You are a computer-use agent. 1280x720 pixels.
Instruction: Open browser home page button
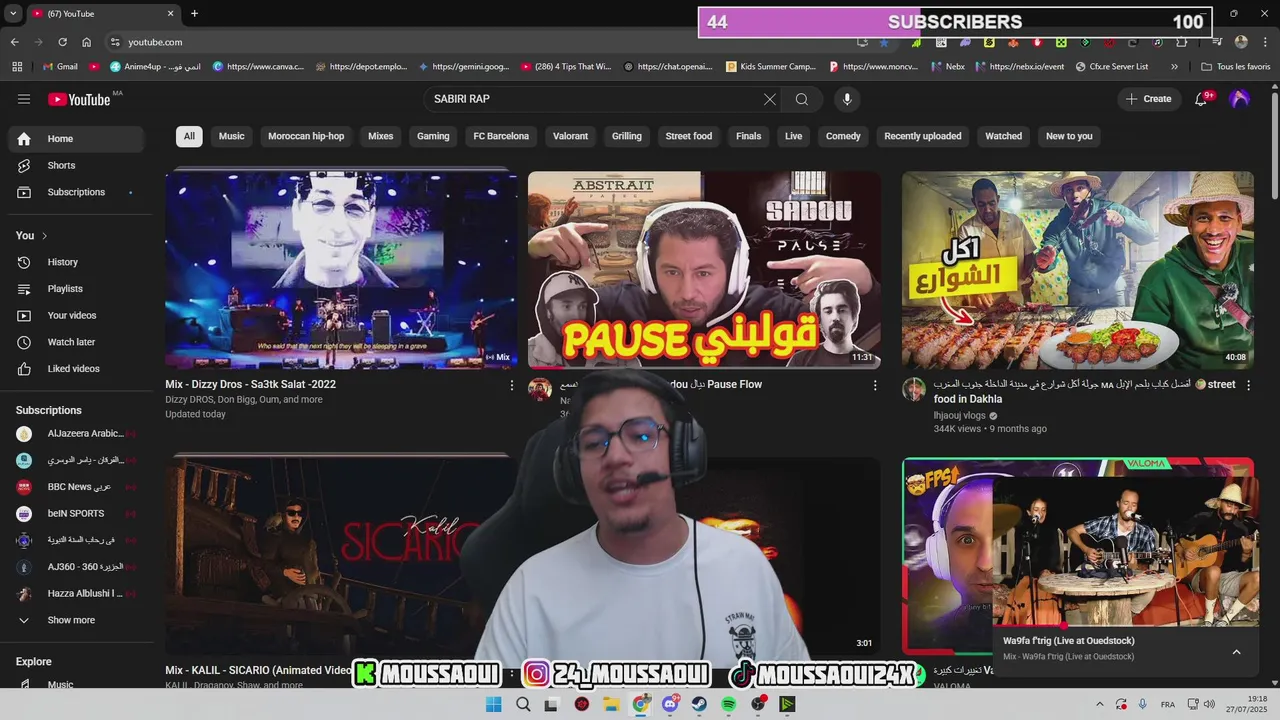(86, 42)
